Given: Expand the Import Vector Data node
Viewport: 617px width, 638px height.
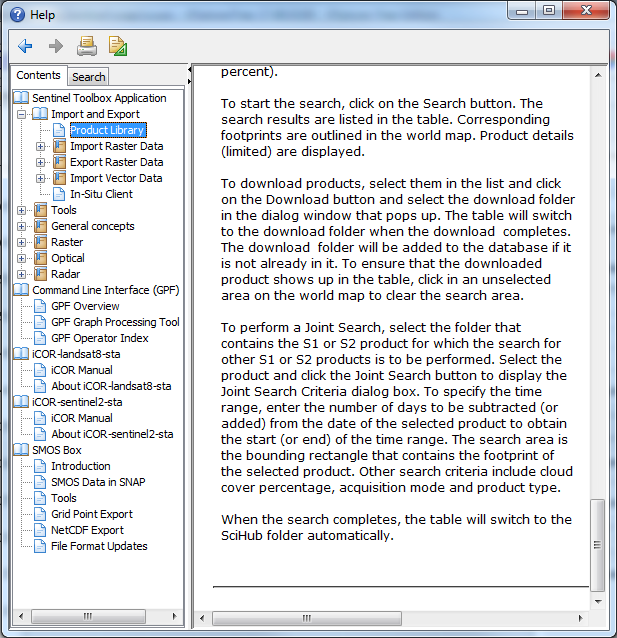Looking at the screenshot, I should pyautogui.click(x=40, y=178).
